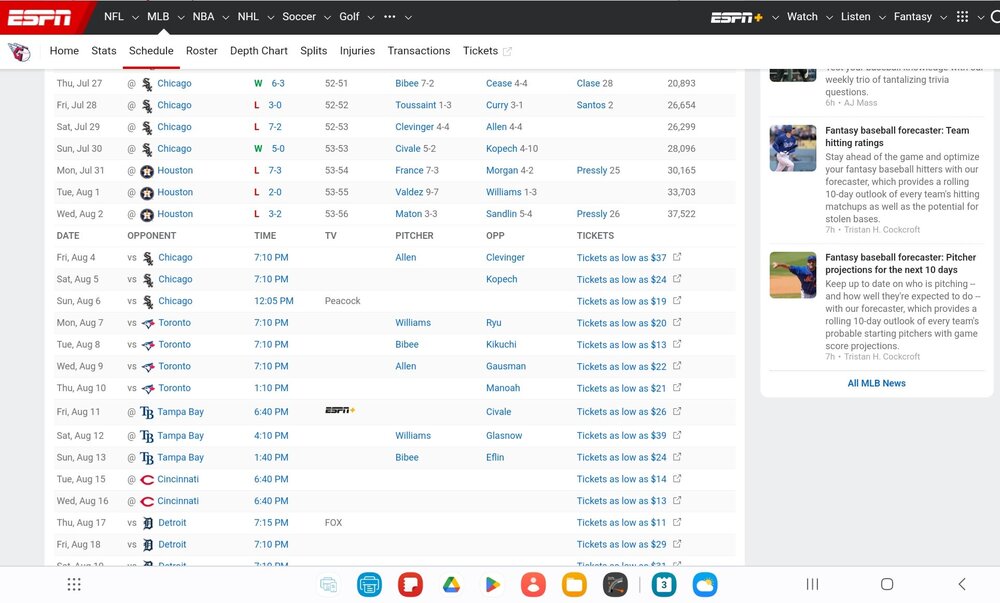
Task: Open Tampa Bay link for Fri, Aug 11
Action: 180,412
